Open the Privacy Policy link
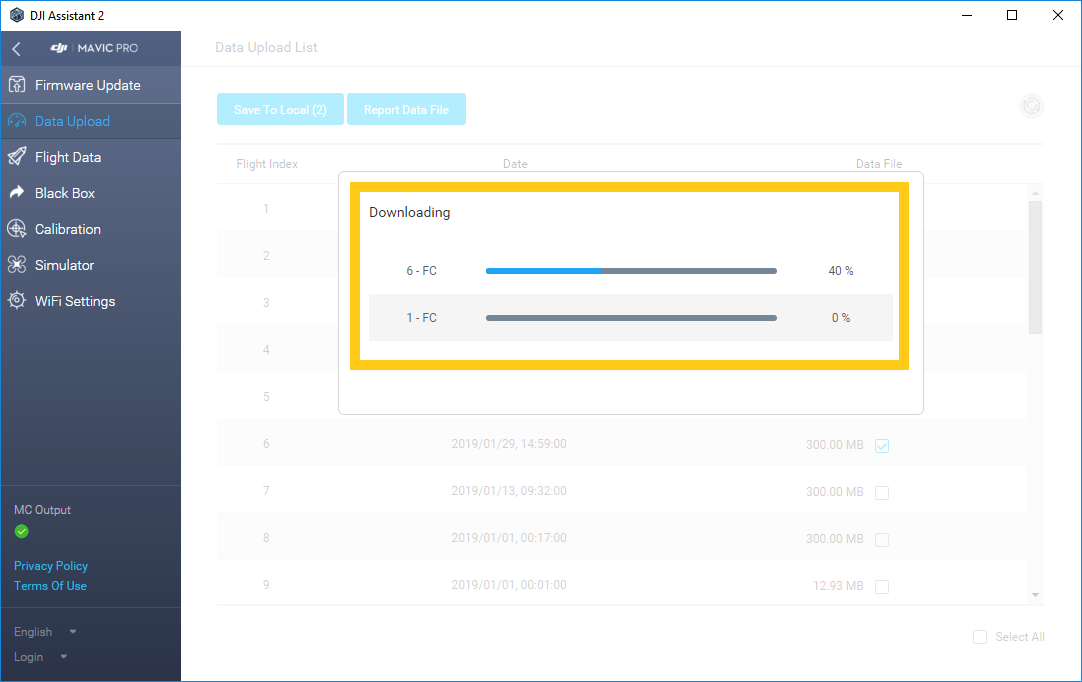Screen dimensions: 1082x682 point(51,565)
